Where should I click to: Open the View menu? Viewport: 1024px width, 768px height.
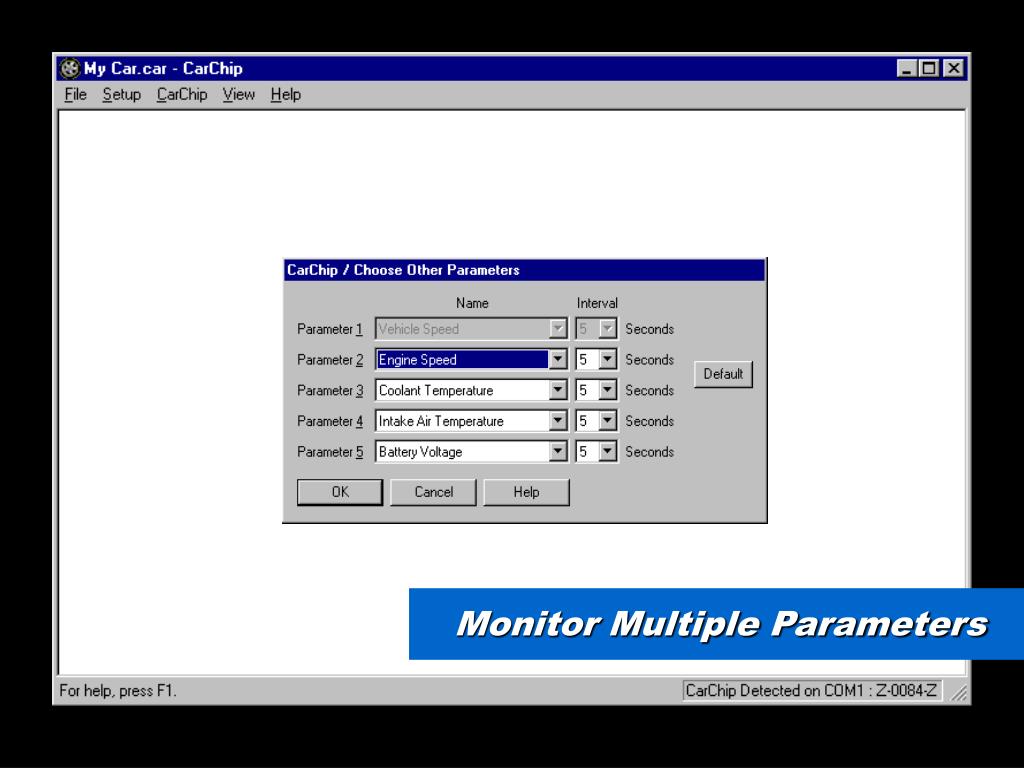[238, 95]
